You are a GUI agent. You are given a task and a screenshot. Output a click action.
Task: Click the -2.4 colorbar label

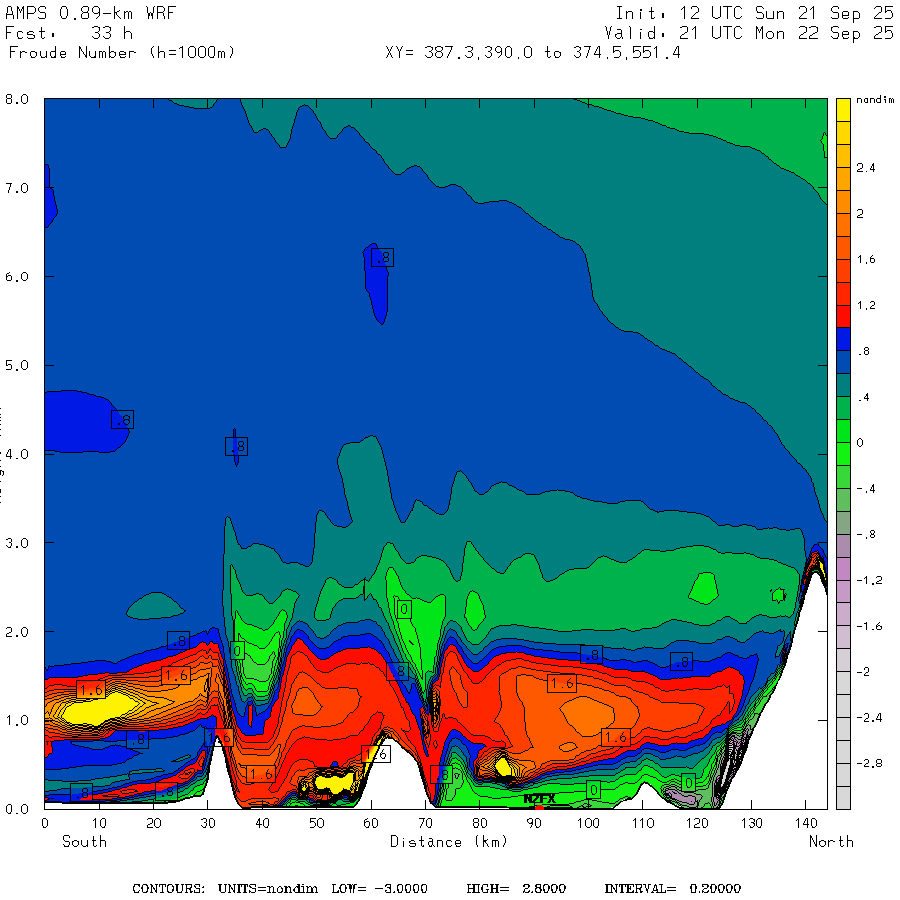coord(869,717)
